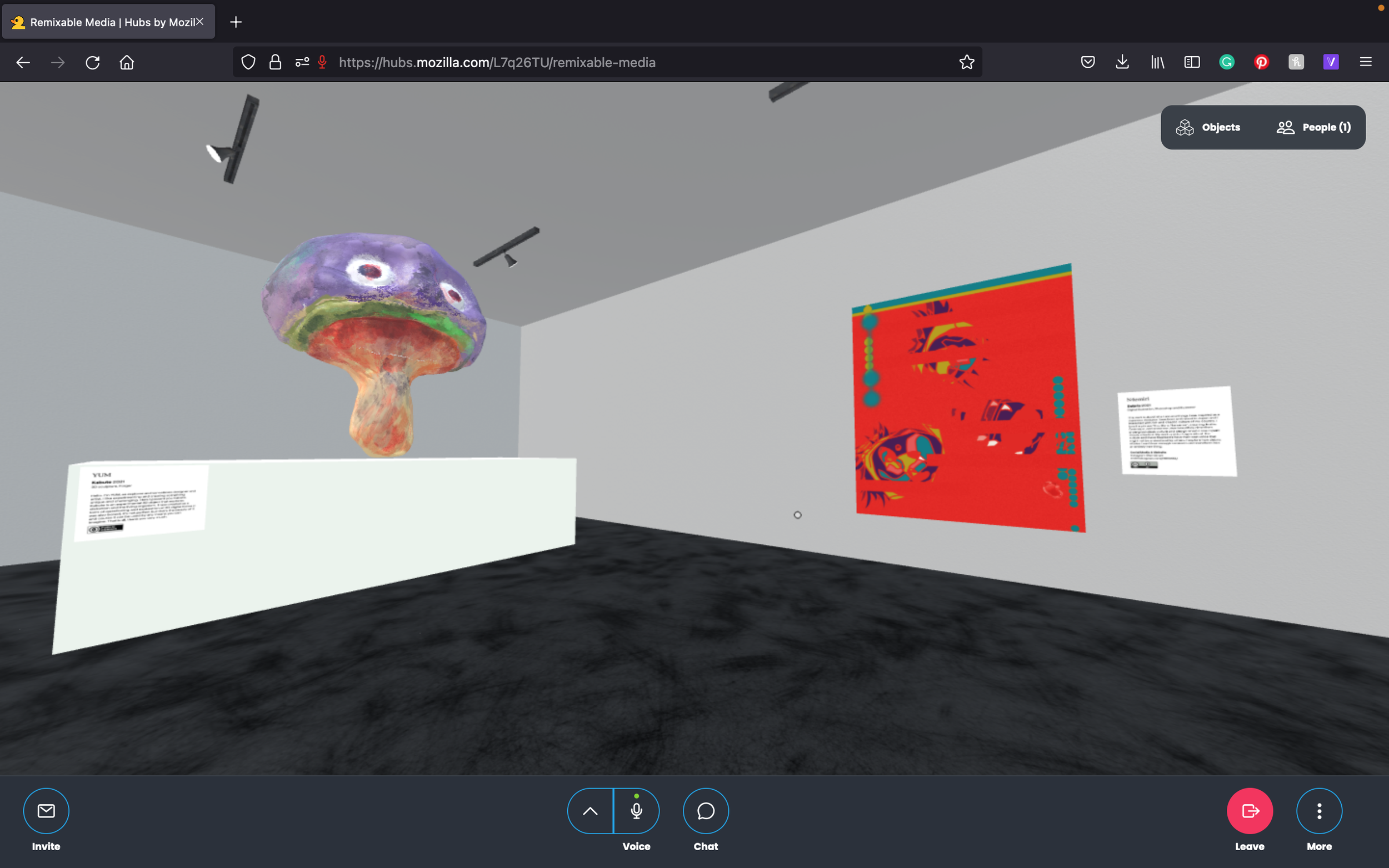Open the Pinterest extension icon
Screen dimensions: 1389x868
click(x=1262, y=62)
